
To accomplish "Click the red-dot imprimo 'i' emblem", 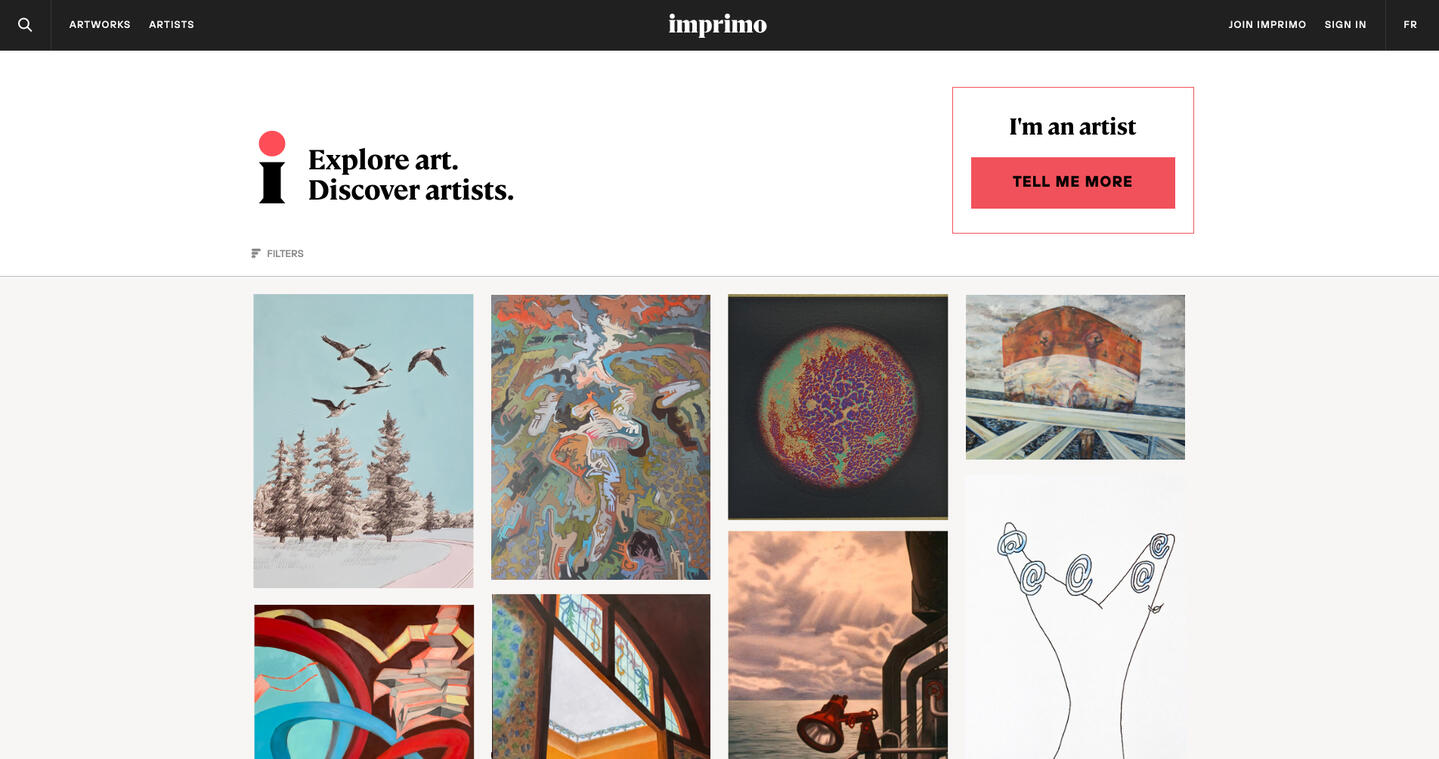I will [x=272, y=168].
